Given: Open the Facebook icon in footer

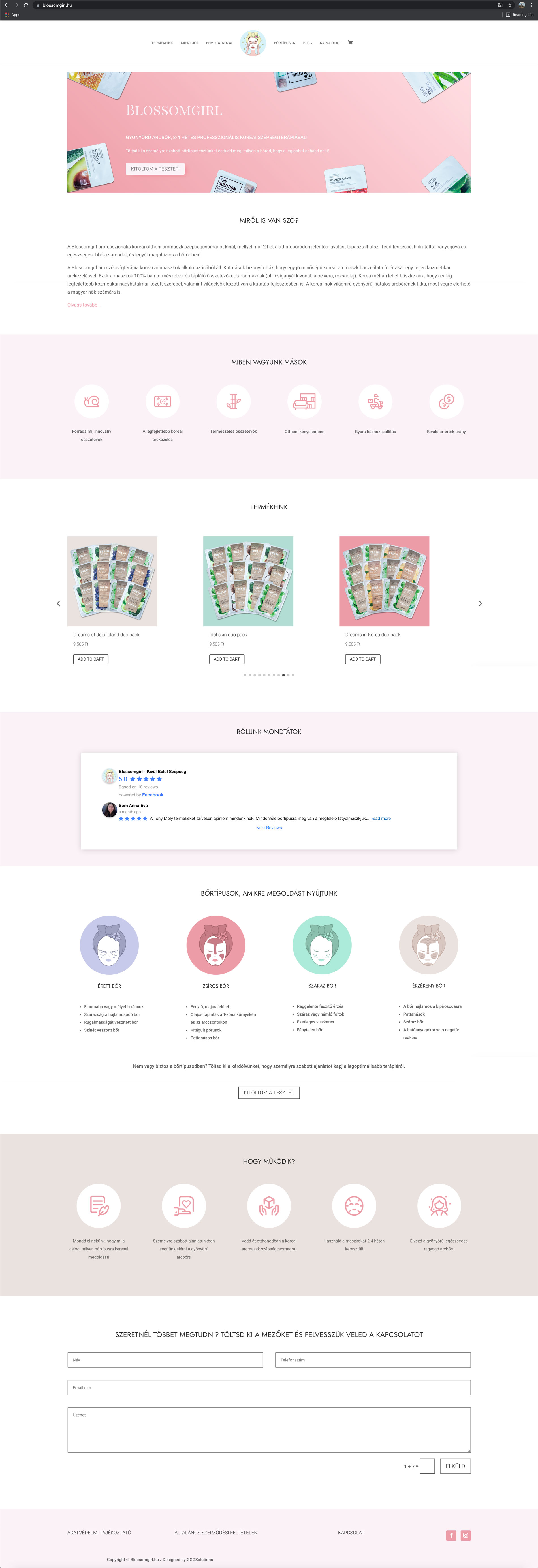Looking at the screenshot, I should click(x=451, y=1535).
